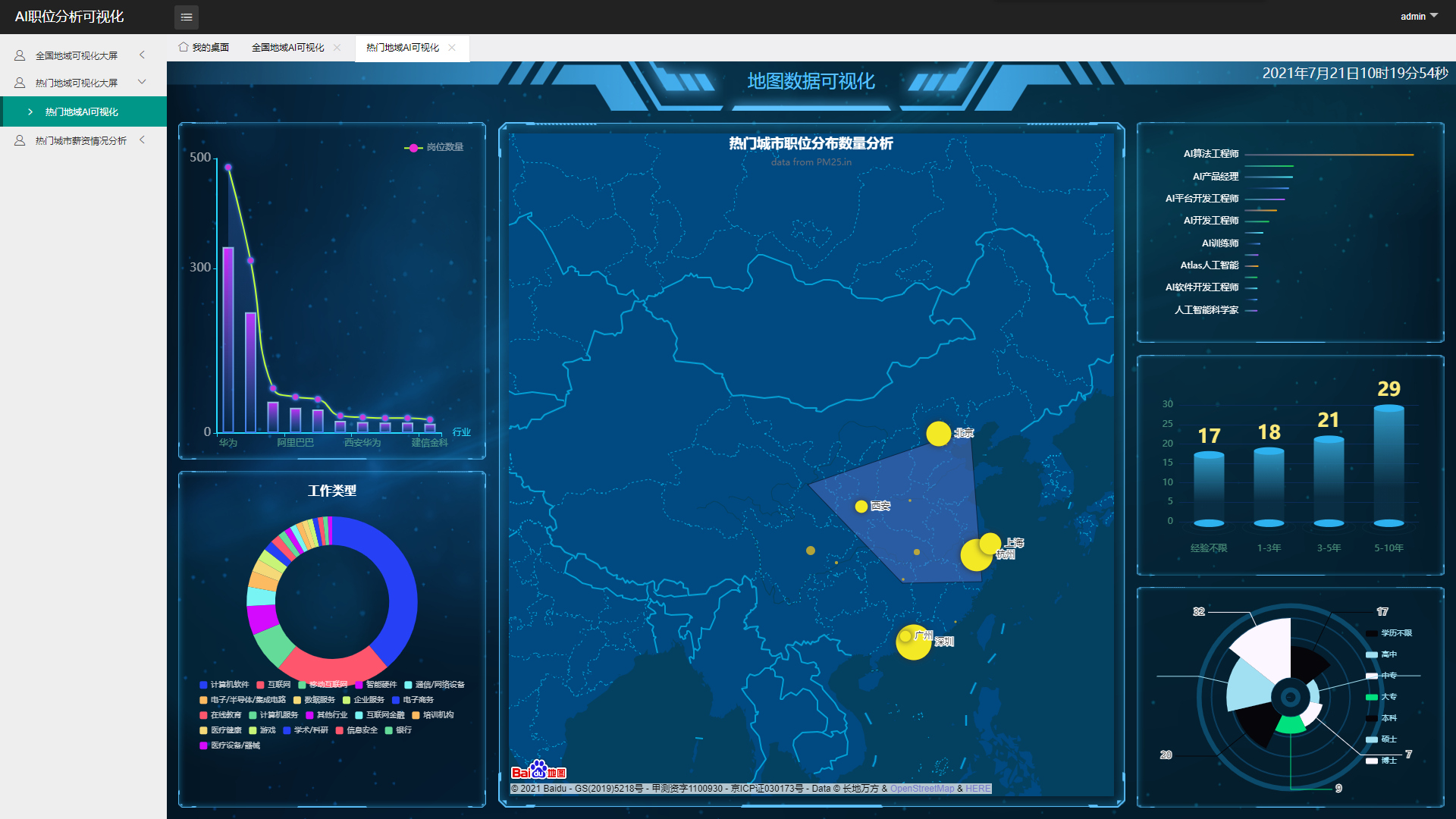The image size is (1456, 819).
Task: Click the 西安 marker on the map
Action: tap(861, 506)
